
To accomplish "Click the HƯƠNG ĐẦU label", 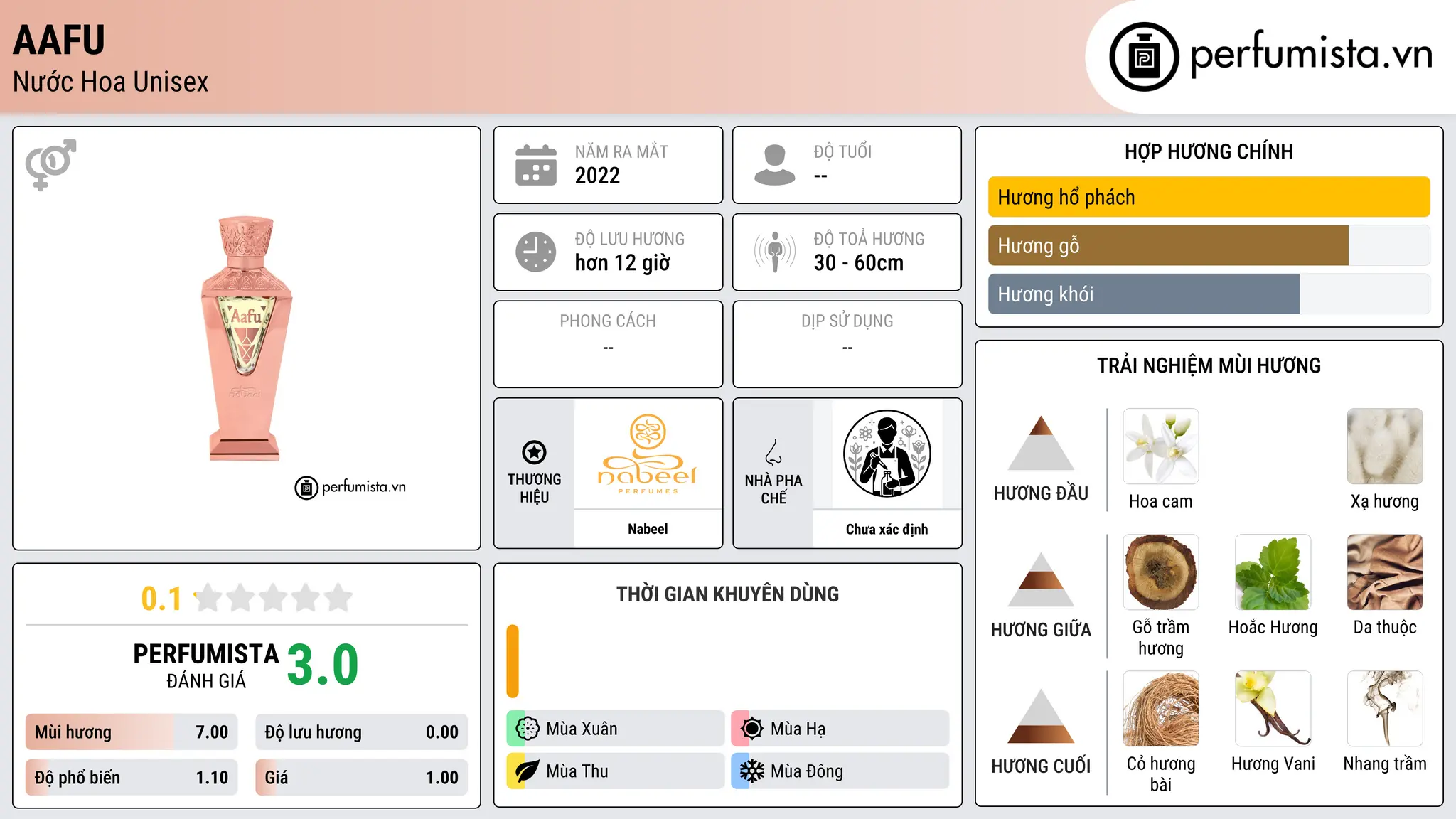I will tap(1041, 493).
